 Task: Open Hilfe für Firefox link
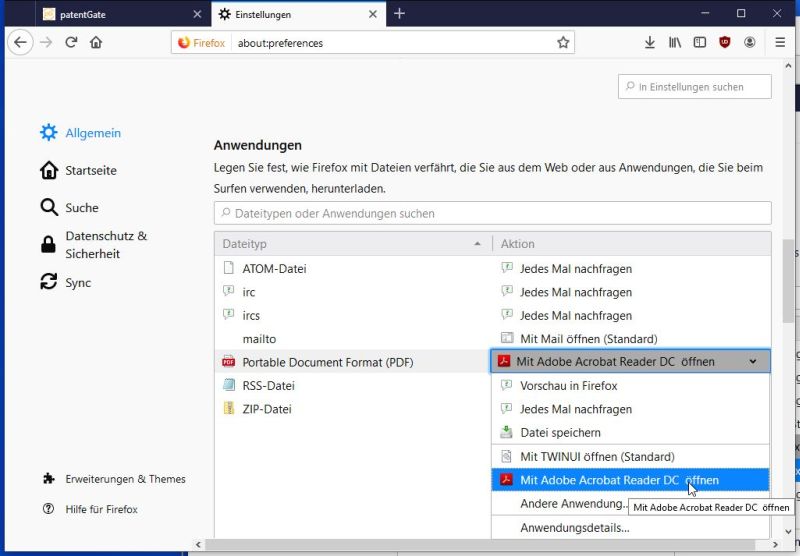(90, 509)
